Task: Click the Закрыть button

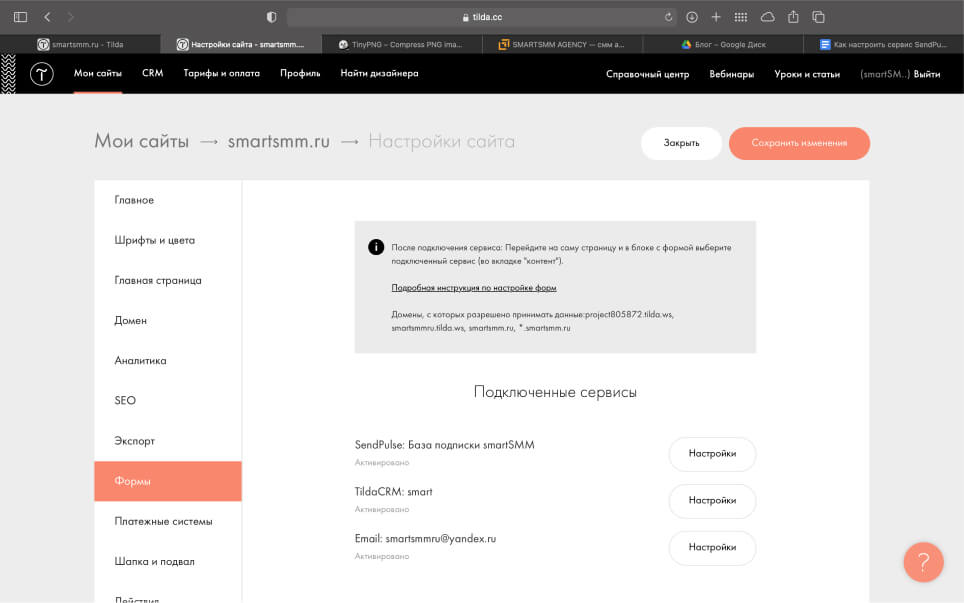Action: click(681, 143)
